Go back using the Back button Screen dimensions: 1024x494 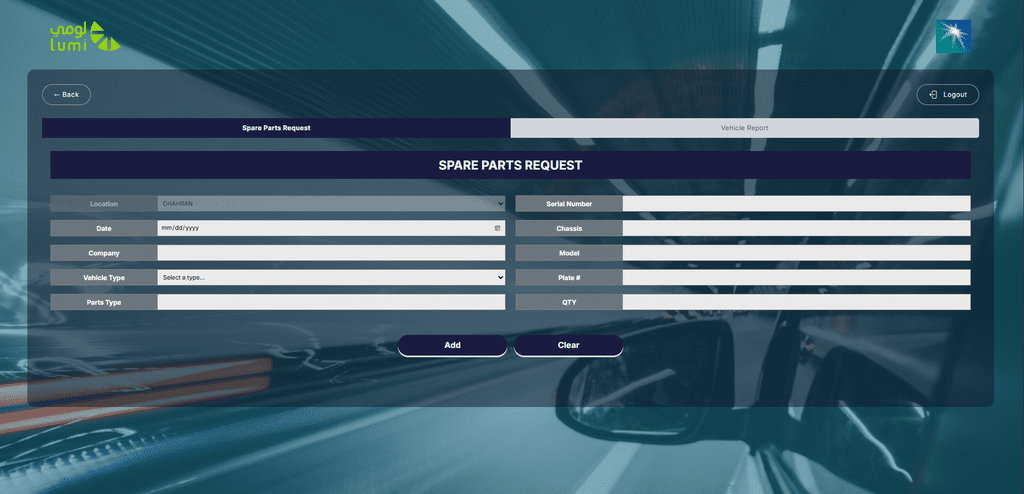tap(67, 95)
